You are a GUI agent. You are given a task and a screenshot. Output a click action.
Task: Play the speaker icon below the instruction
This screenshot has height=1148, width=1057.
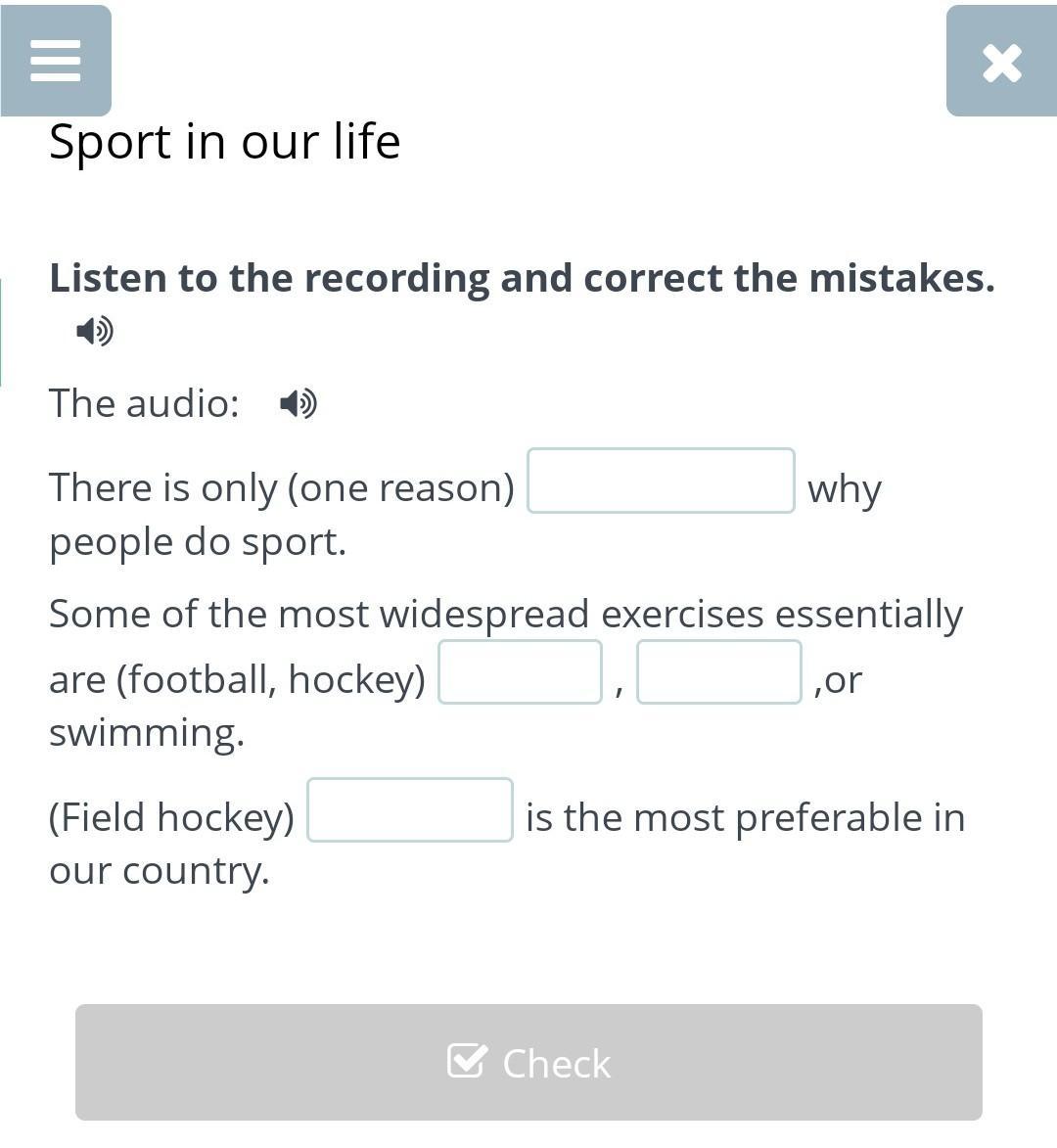pos(95,331)
